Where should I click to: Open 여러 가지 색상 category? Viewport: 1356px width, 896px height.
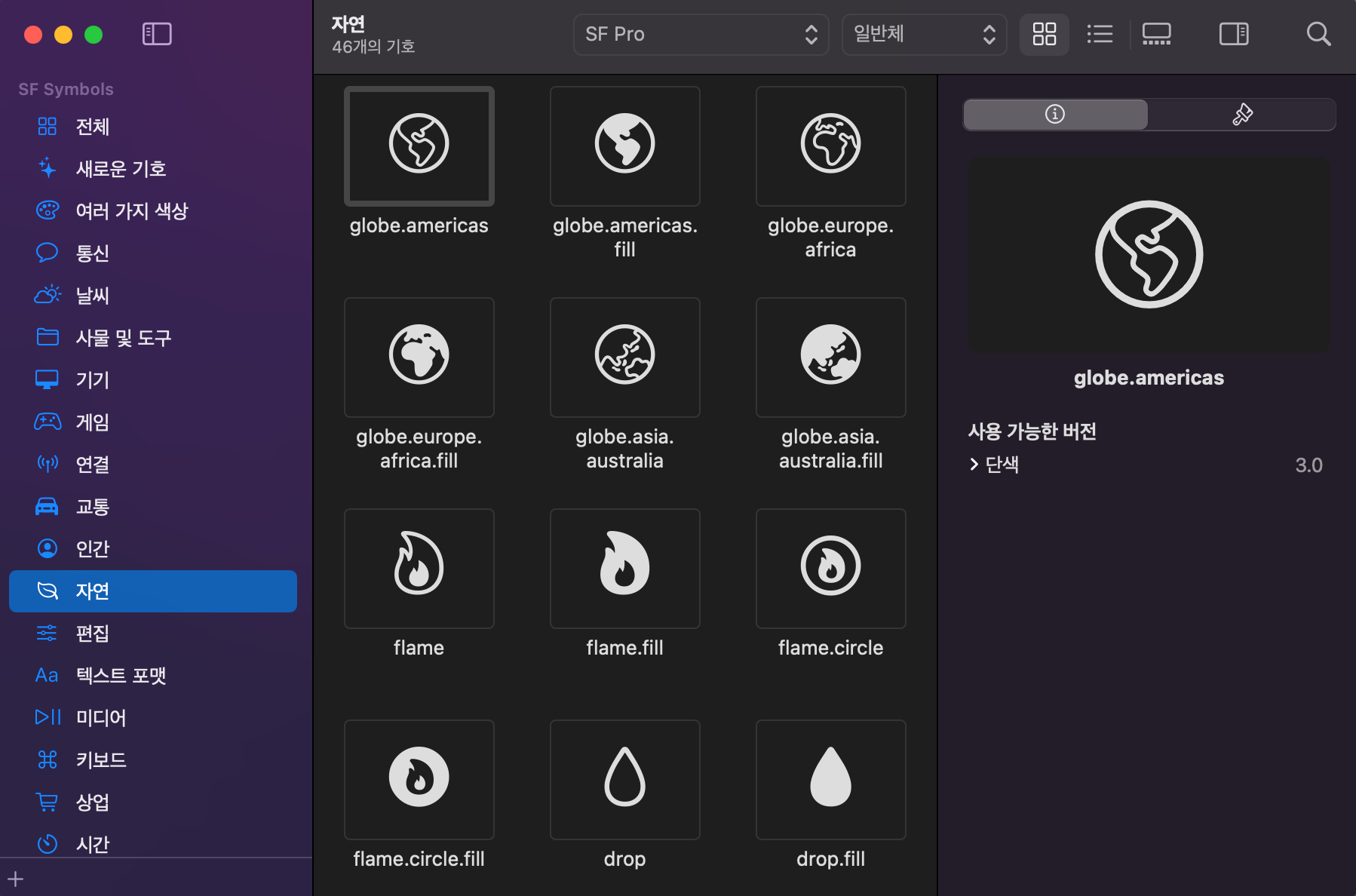coord(153,211)
